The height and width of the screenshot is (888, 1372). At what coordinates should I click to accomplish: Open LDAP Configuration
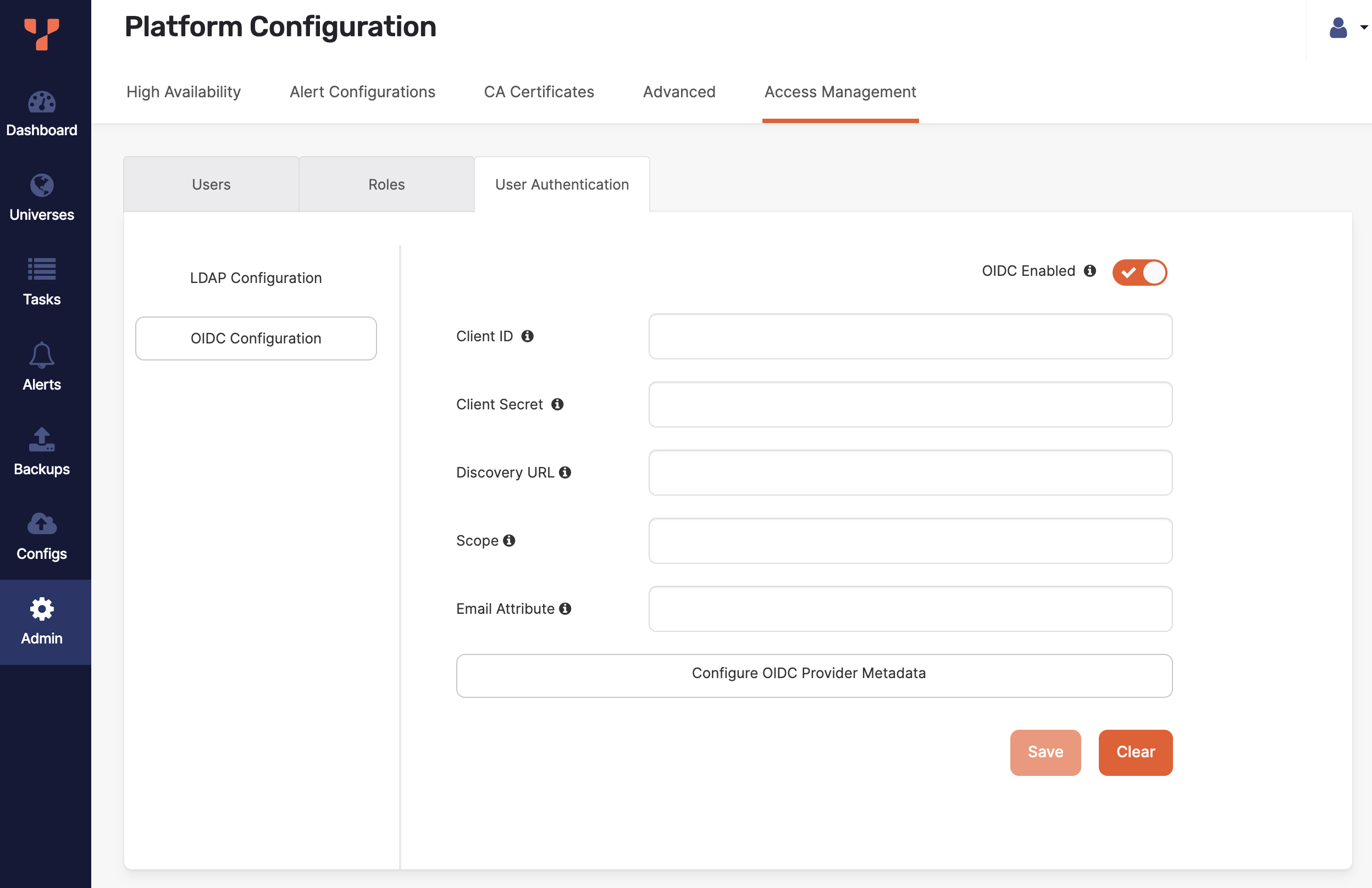(256, 277)
